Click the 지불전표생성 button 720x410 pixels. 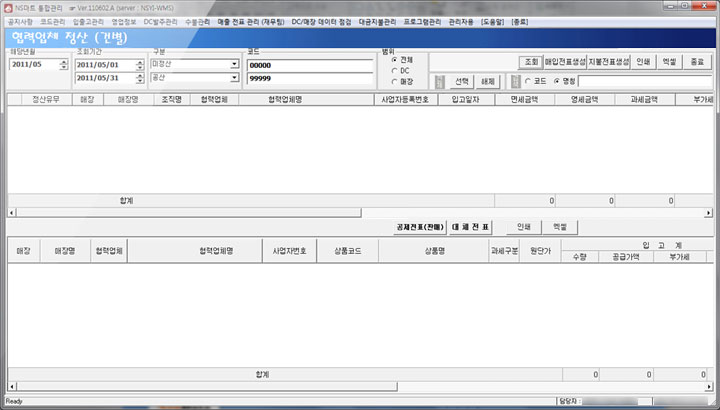pyautogui.click(x=609, y=62)
